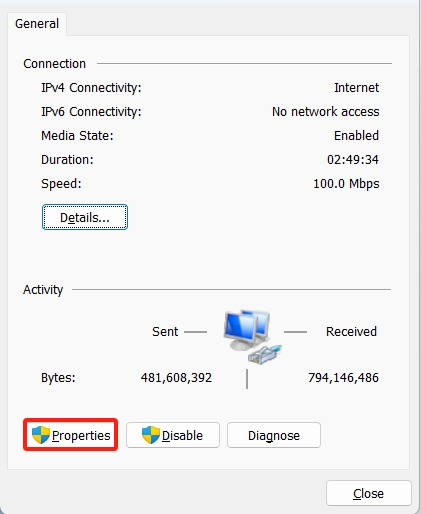Select the General tab

coord(37,24)
